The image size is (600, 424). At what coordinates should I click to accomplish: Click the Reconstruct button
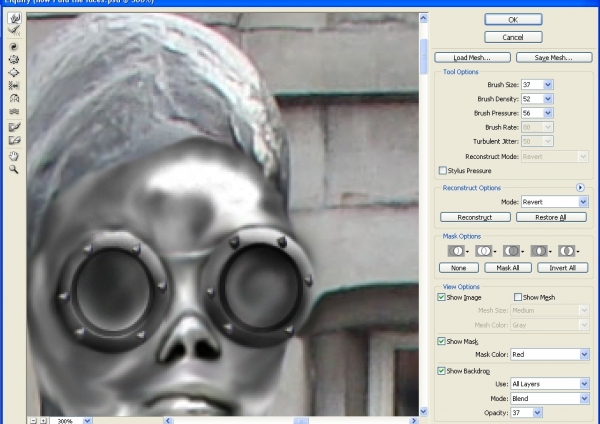click(475, 217)
